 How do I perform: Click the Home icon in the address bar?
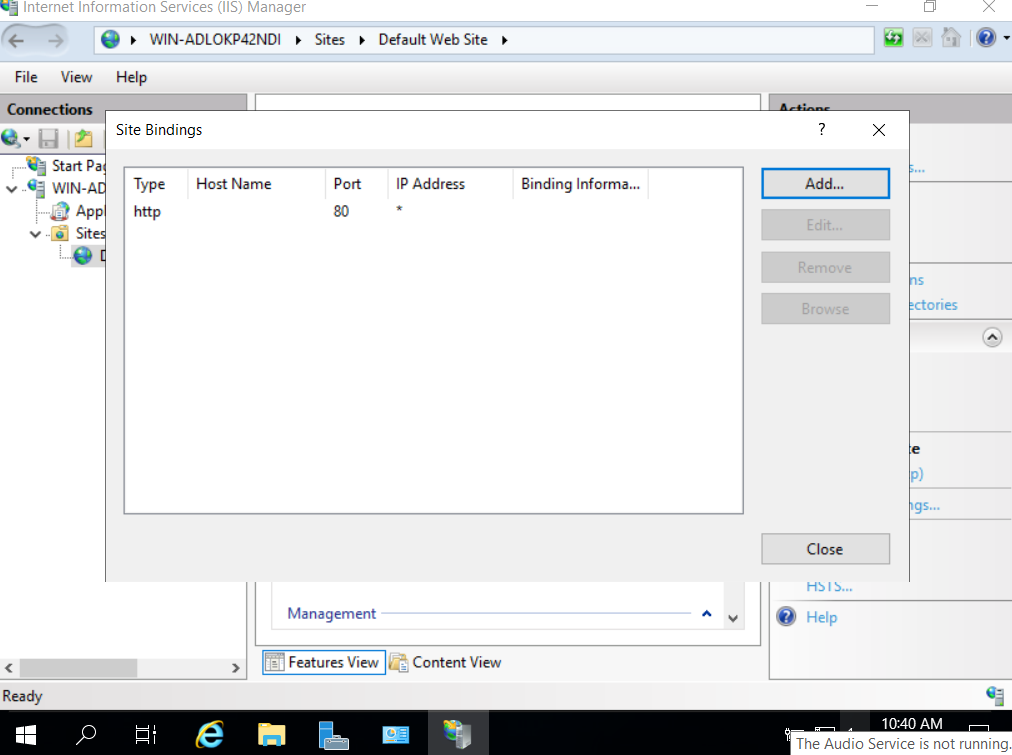point(951,39)
